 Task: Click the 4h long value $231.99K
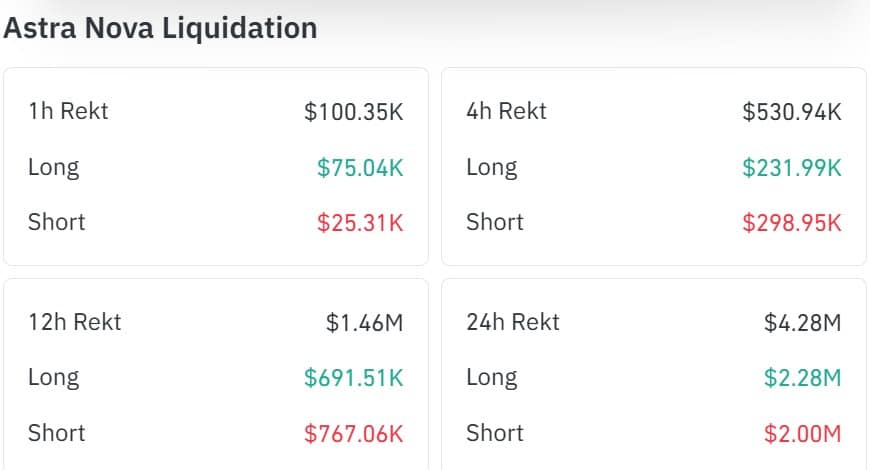click(792, 167)
